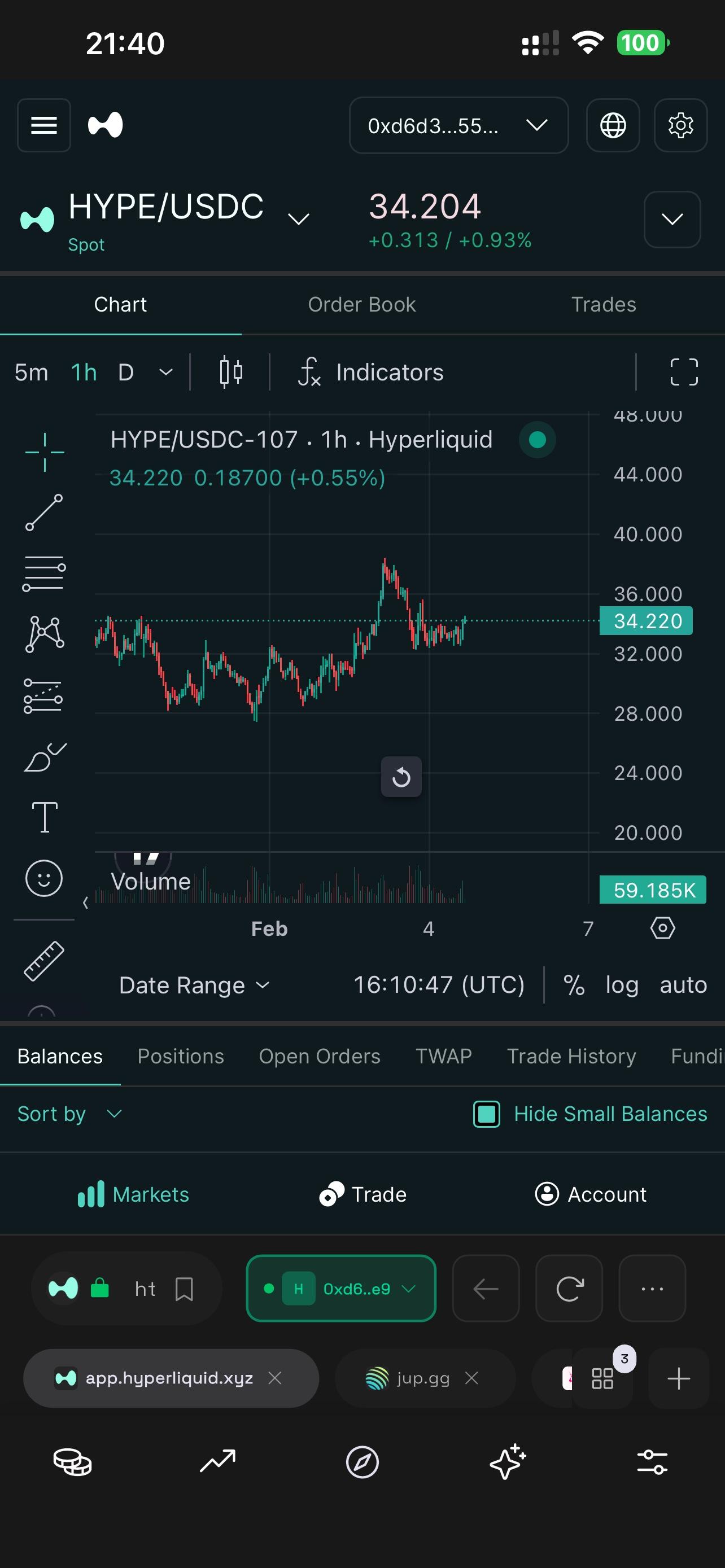The image size is (725, 1568).
Task: Go to the Trade section
Action: point(363,1194)
